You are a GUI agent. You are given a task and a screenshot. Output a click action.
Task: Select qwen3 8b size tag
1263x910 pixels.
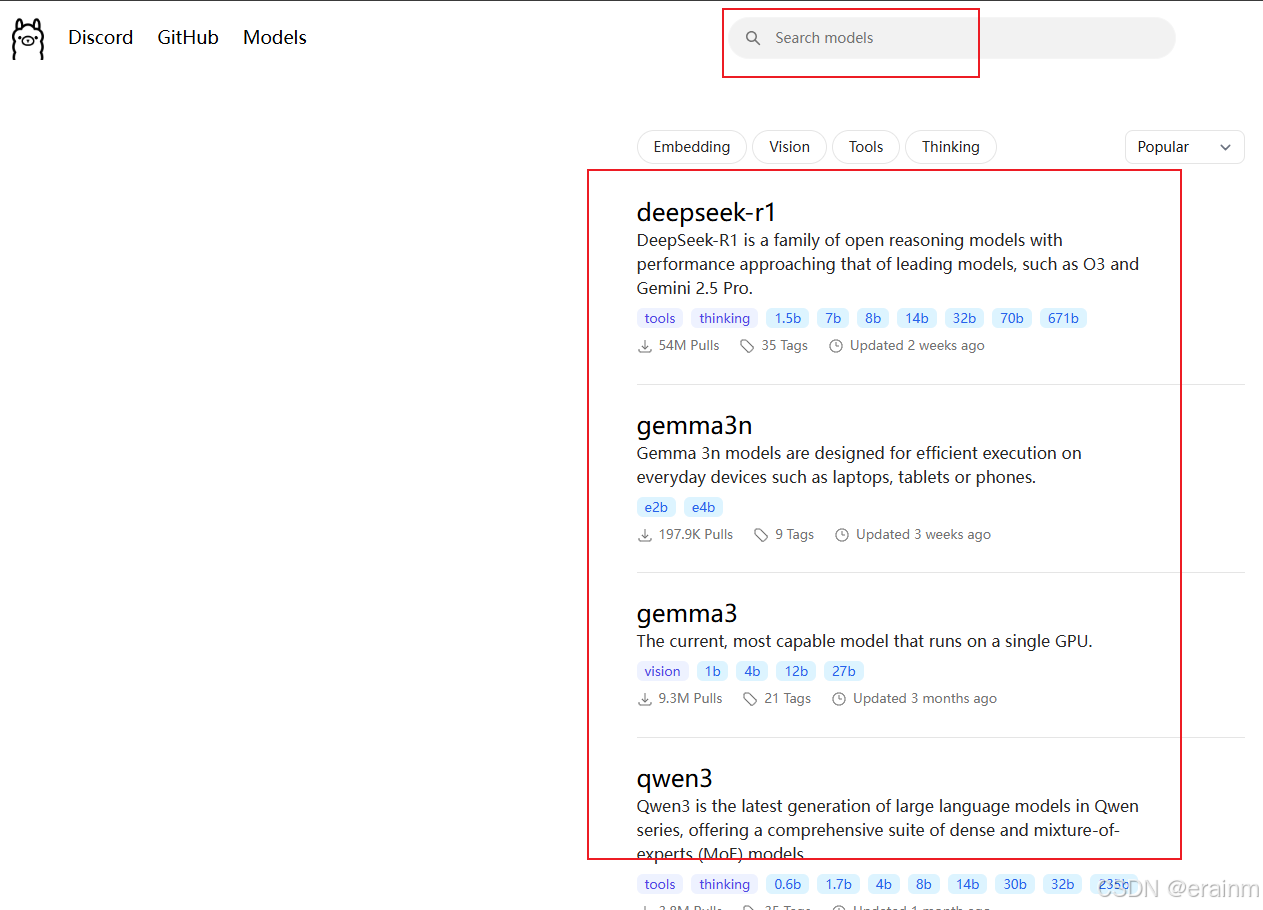924,884
